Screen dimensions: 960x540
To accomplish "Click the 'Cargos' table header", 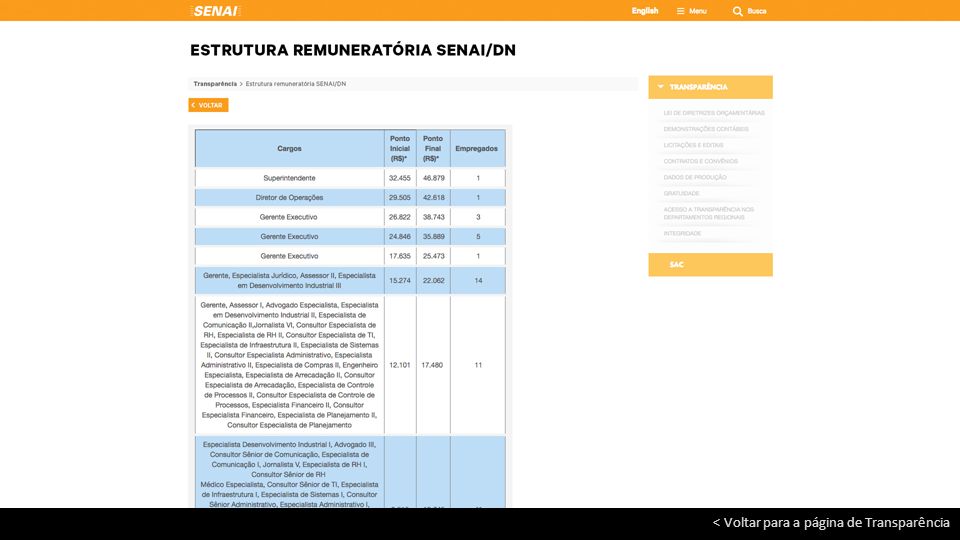I will 289,149.
